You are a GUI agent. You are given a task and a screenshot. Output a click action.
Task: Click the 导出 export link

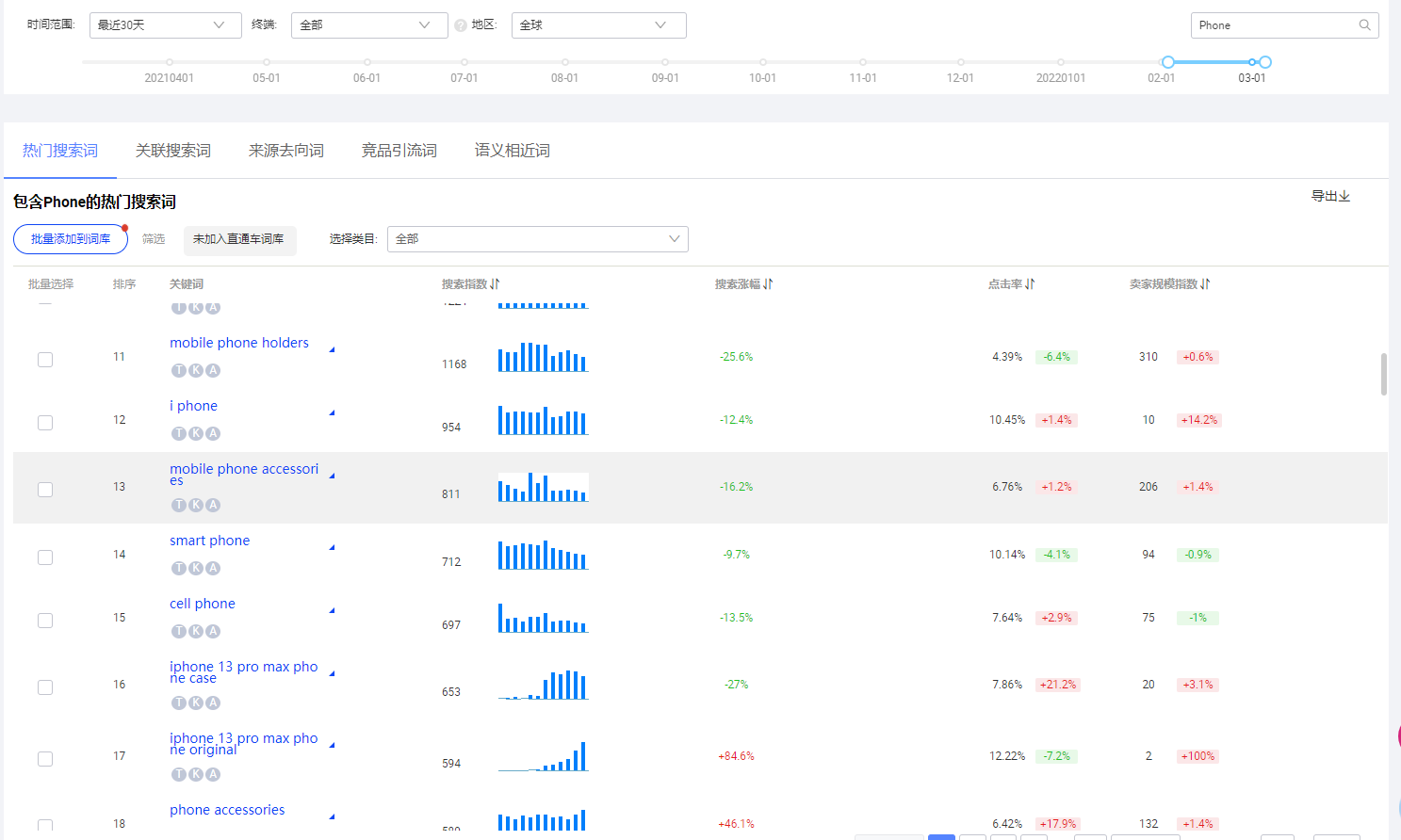pyautogui.click(x=1330, y=196)
